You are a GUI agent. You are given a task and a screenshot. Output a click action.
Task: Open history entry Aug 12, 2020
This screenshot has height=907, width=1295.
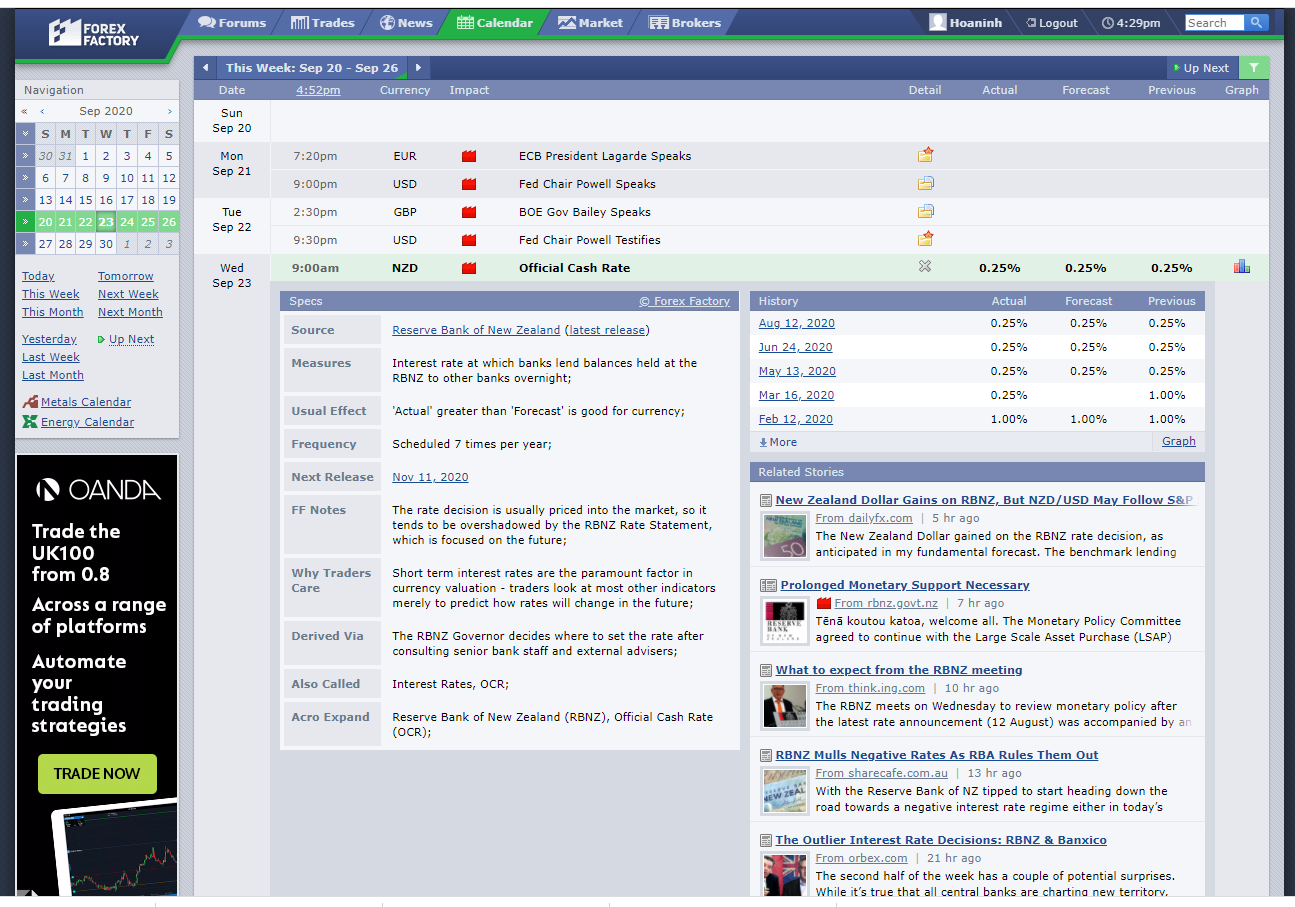[x=796, y=323]
